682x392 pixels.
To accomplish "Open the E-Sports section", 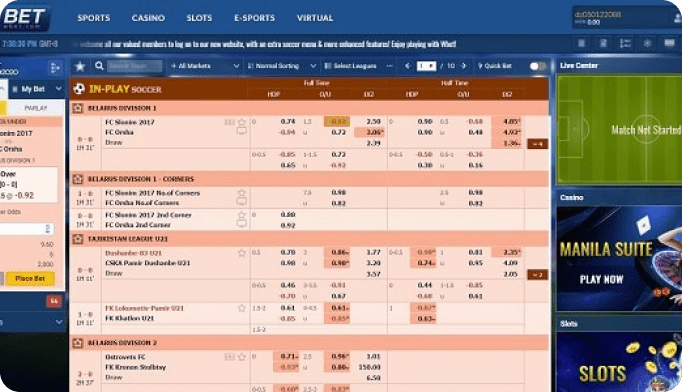I will point(254,18).
